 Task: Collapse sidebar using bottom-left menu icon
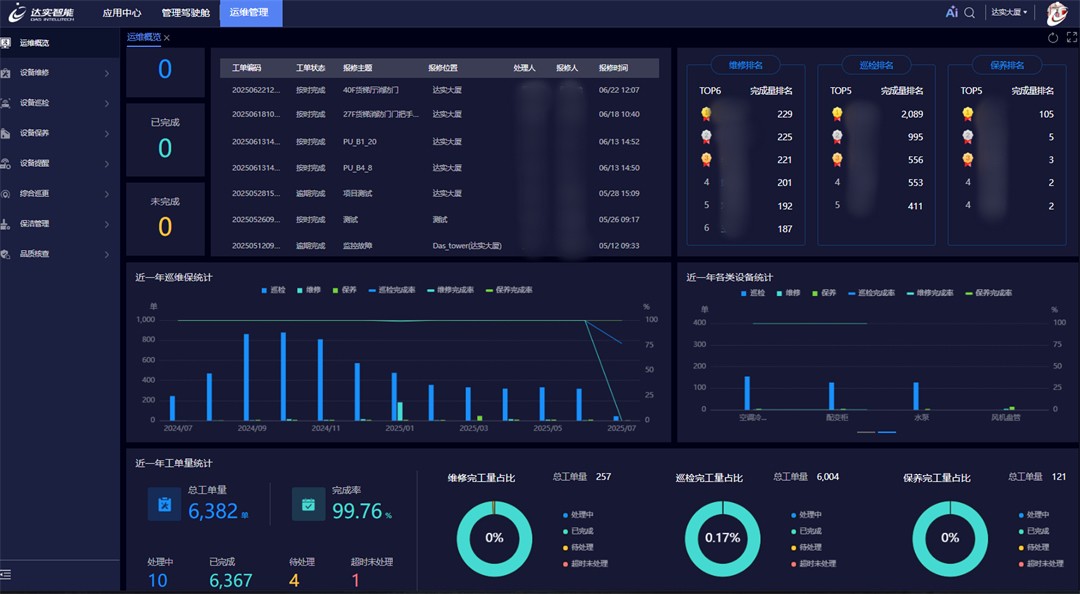point(7,574)
